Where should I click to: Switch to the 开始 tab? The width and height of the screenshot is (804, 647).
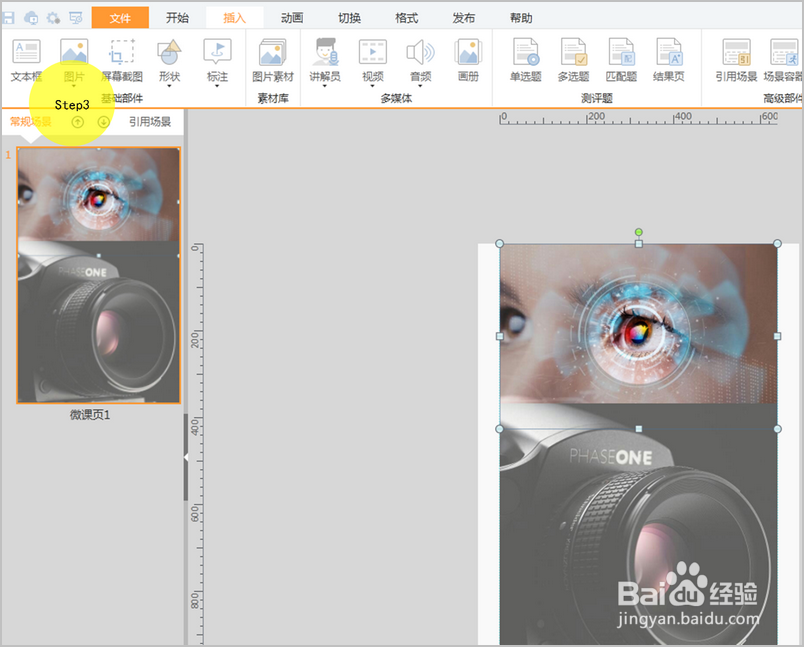click(x=177, y=18)
